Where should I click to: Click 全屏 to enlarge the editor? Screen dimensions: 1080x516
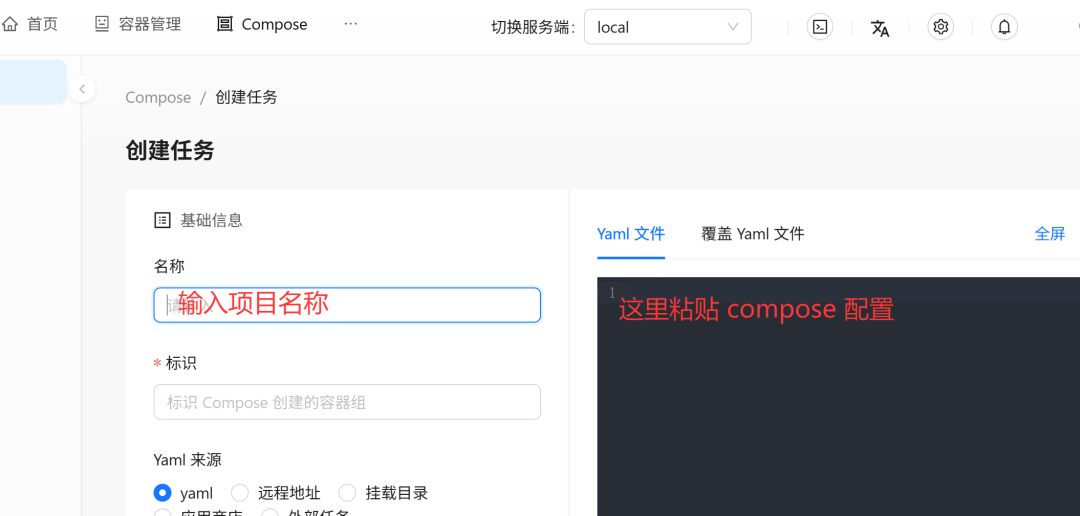click(x=1049, y=234)
